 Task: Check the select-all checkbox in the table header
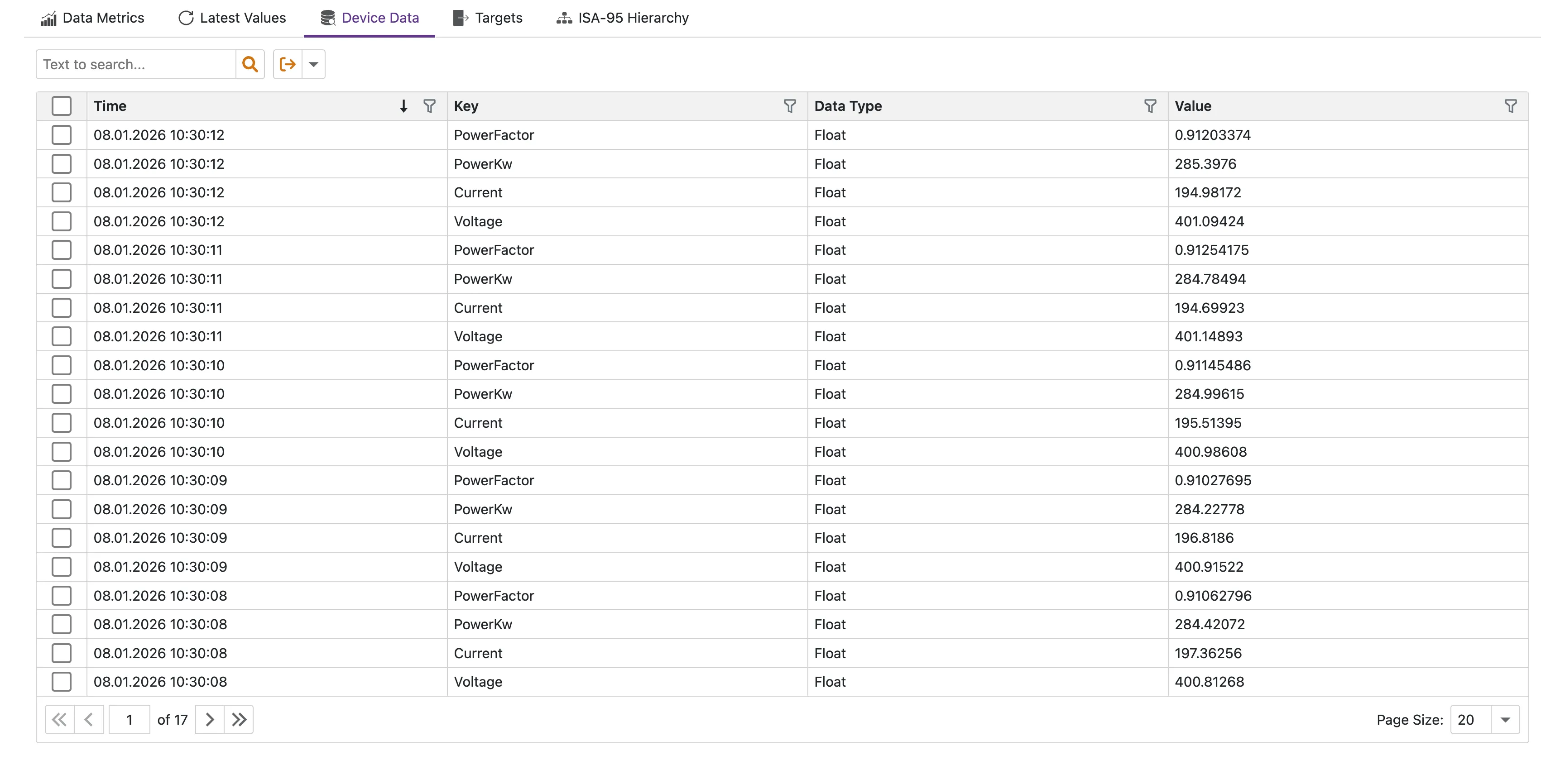pos(62,105)
